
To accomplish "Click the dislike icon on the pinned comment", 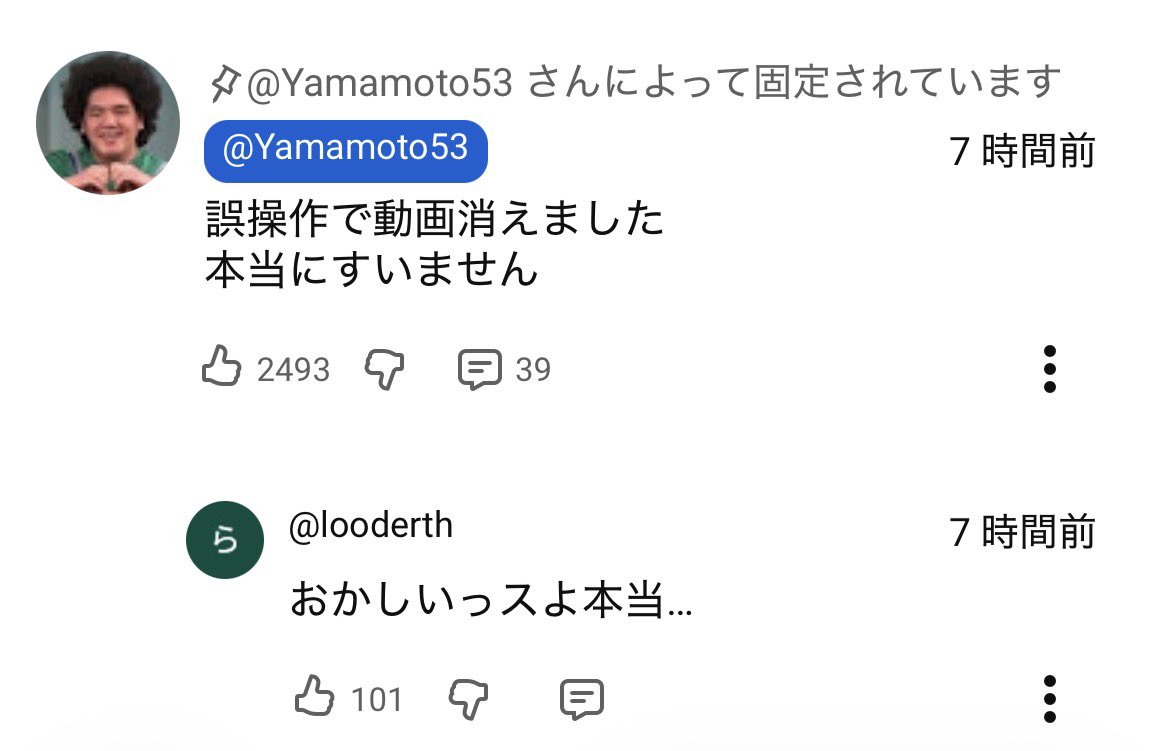I will [385, 368].
